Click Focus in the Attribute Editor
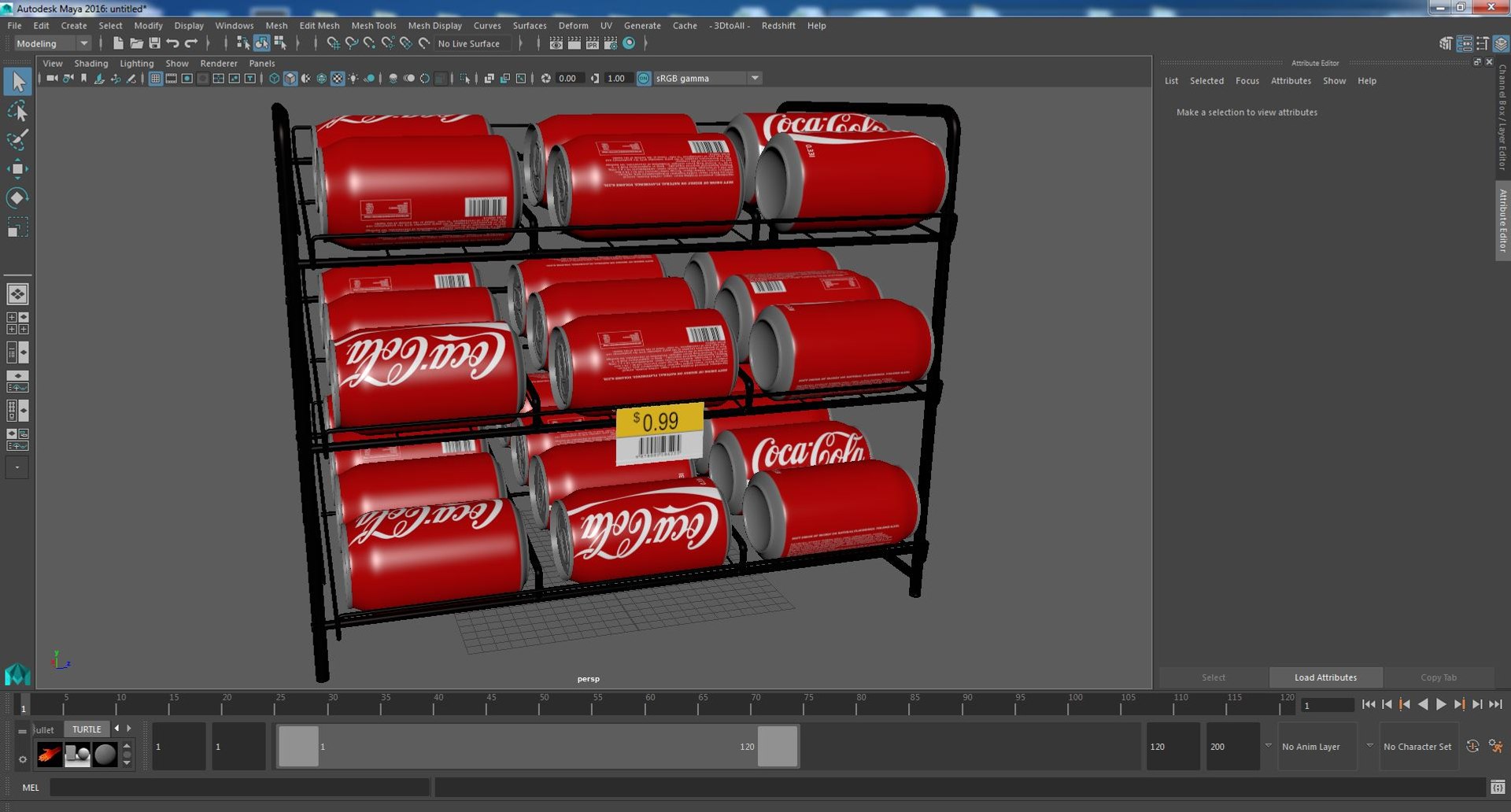This screenshot has height=812, width=1511. click(1247, 80)
